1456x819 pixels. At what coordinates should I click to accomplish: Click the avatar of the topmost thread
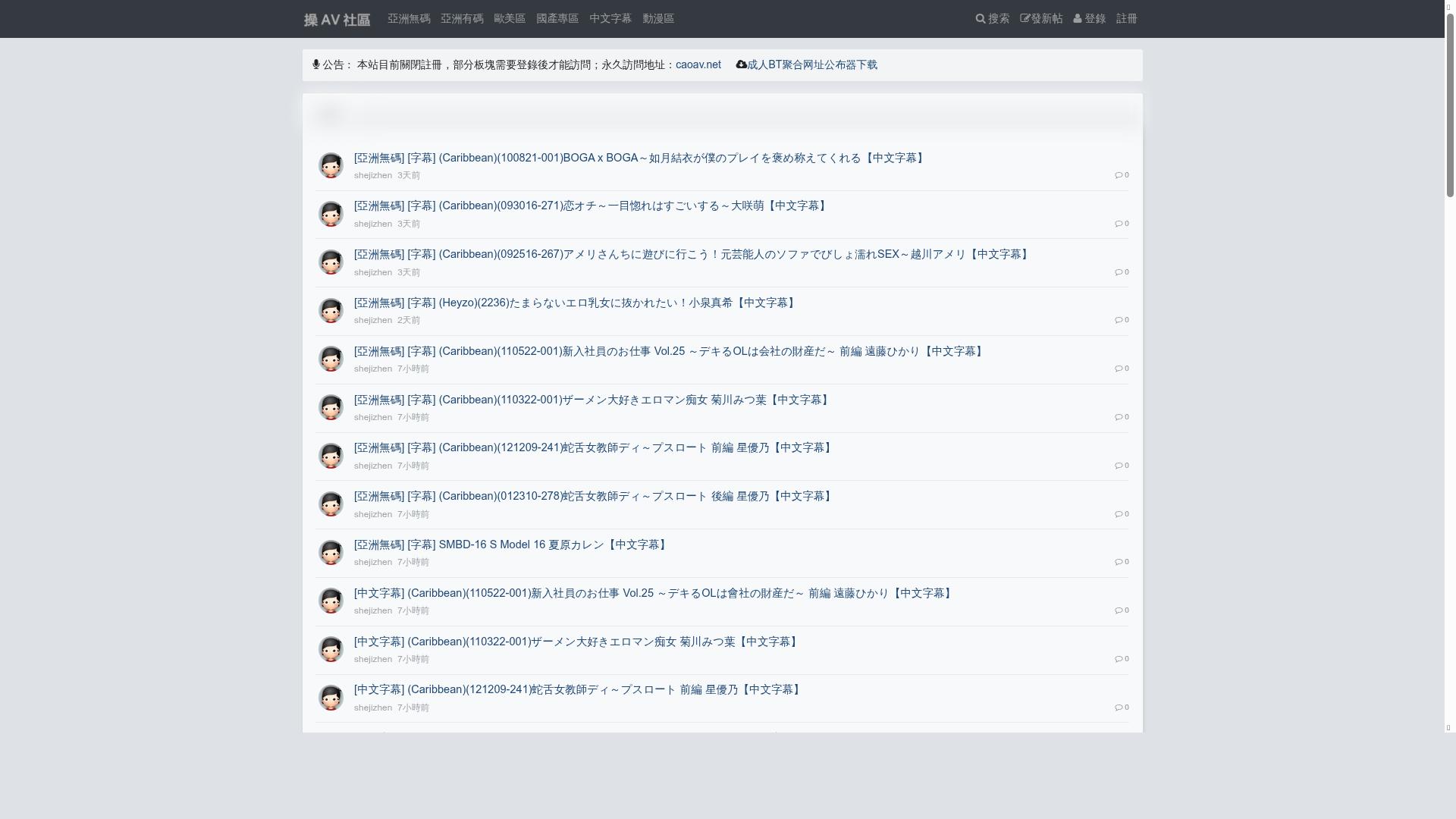[x=331, y=165]
